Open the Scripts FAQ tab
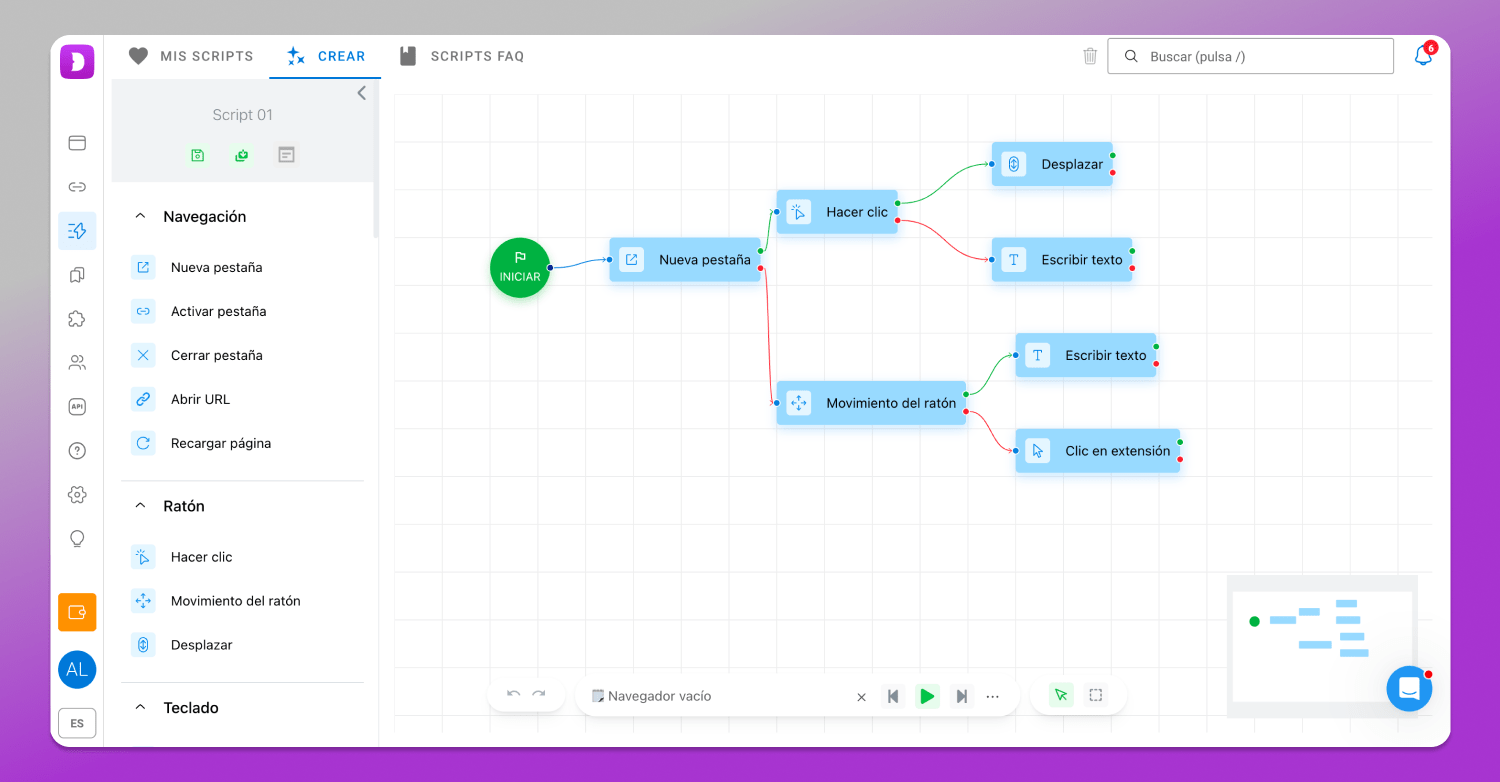The height and width of the screenshot is (782, 1500). pos(462,56)
